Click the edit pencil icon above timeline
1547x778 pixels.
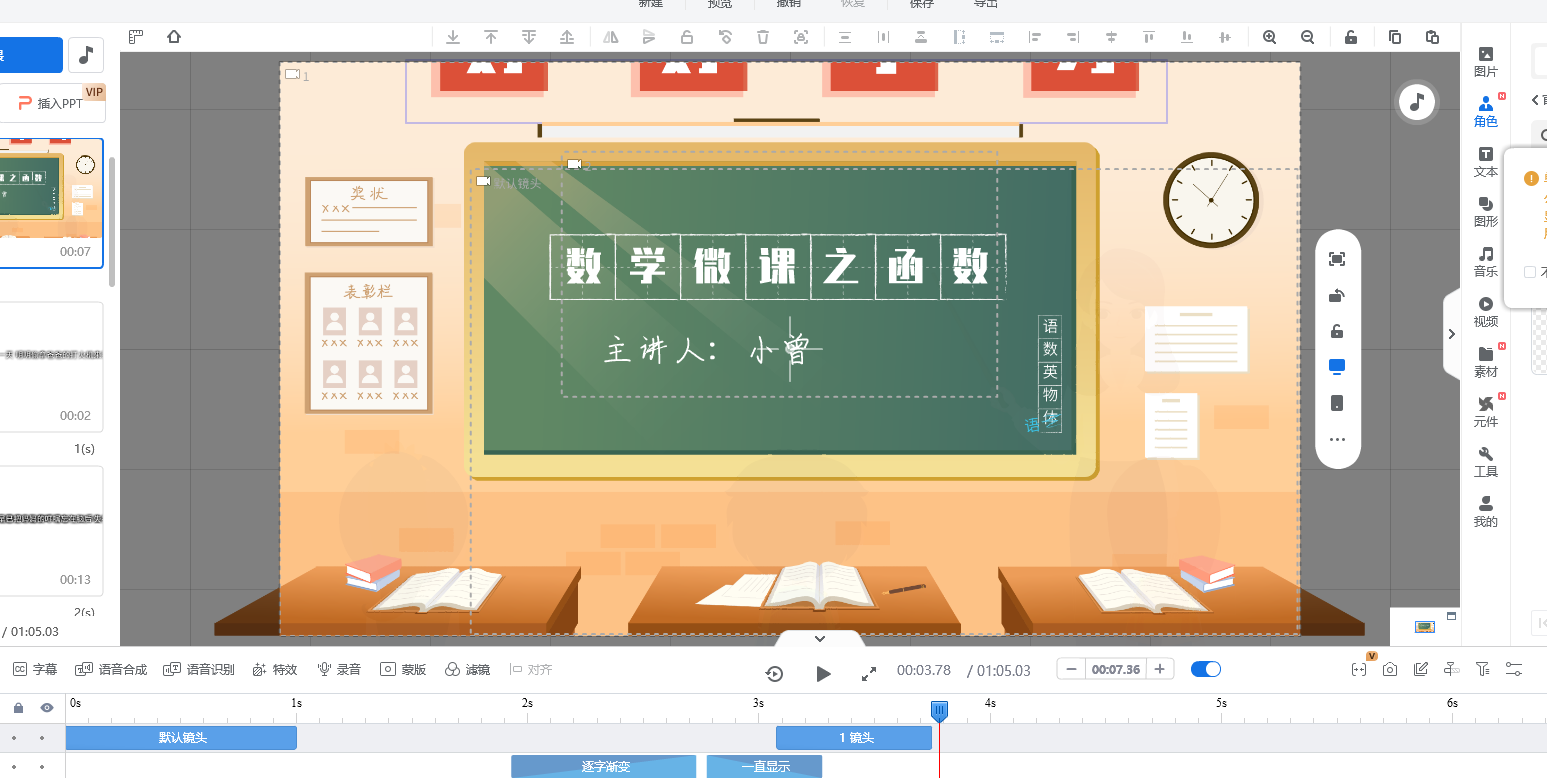point(1421,669)
